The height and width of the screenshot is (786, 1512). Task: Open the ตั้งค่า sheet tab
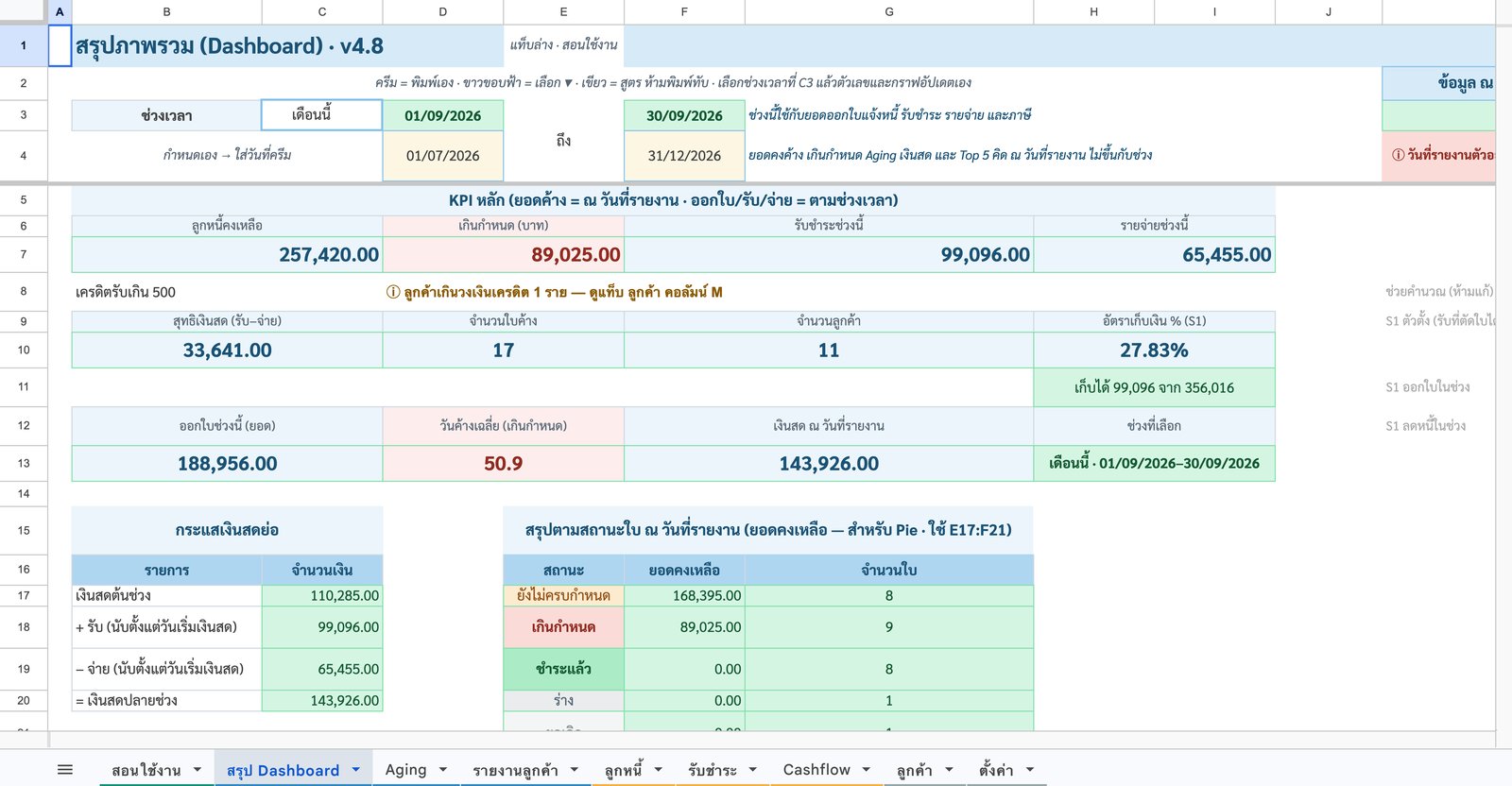(996, 770)
